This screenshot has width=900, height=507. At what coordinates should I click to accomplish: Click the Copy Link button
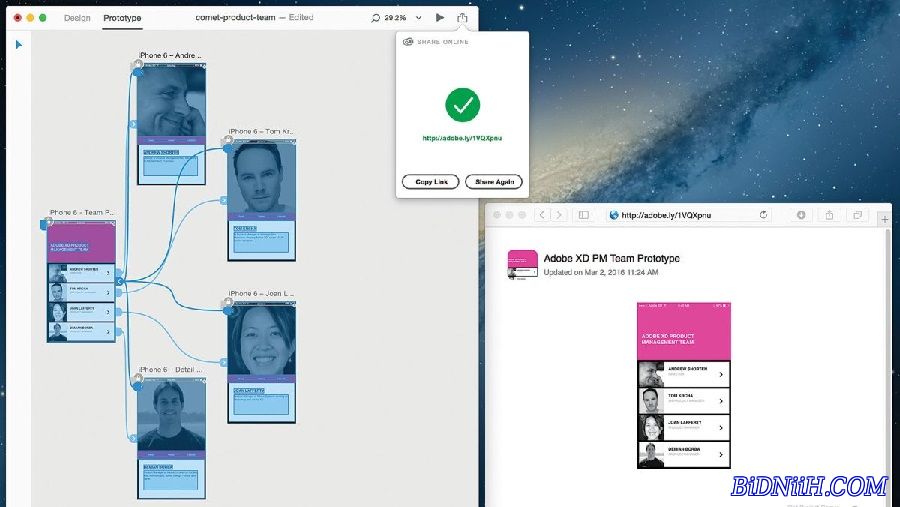pos(430,181)
